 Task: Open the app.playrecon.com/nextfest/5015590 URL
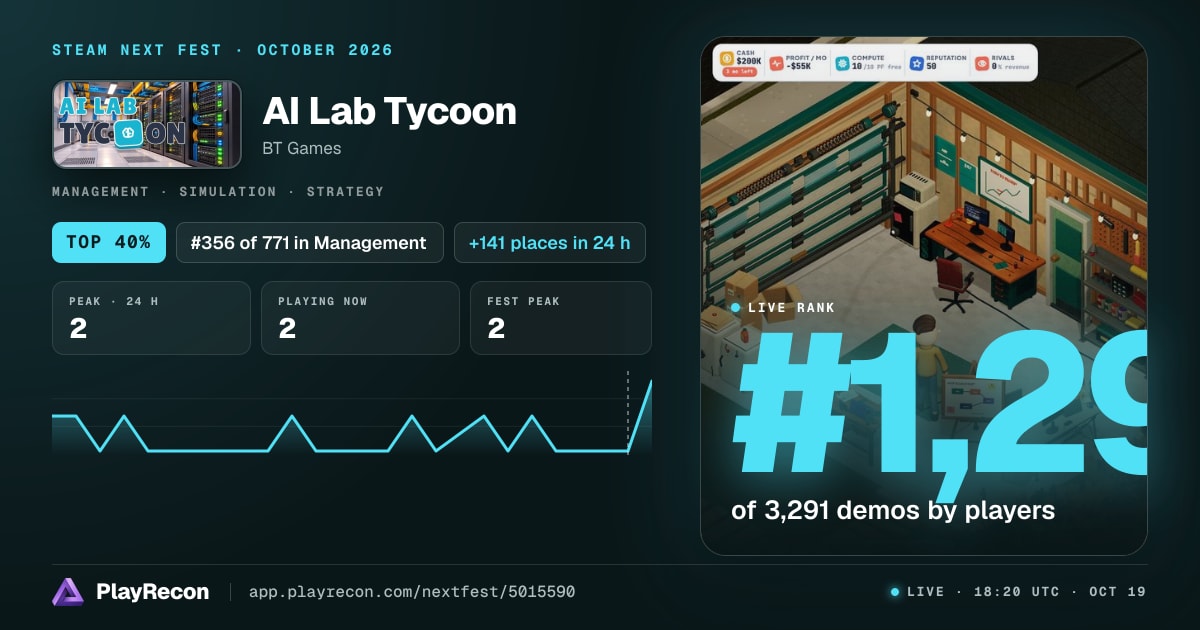pyautogui.click(x=412, y=592)
